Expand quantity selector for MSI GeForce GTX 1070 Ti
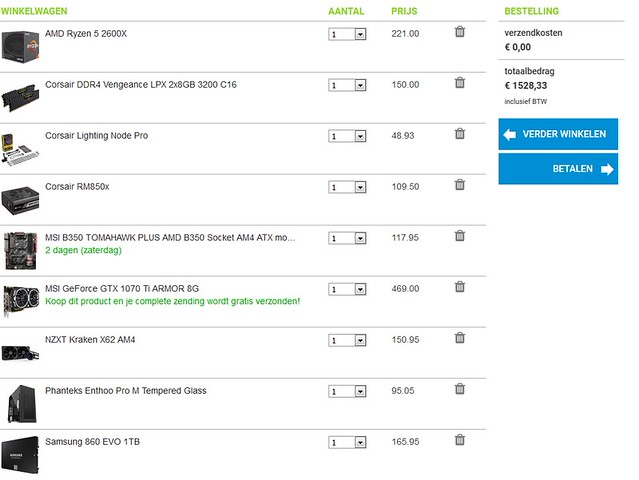This screenshot has width=639, height=480. click(x=347, y=289)
